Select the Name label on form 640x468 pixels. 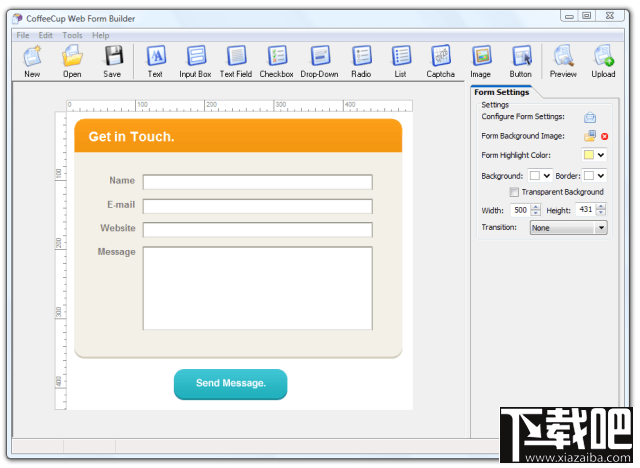coord(122,180)
